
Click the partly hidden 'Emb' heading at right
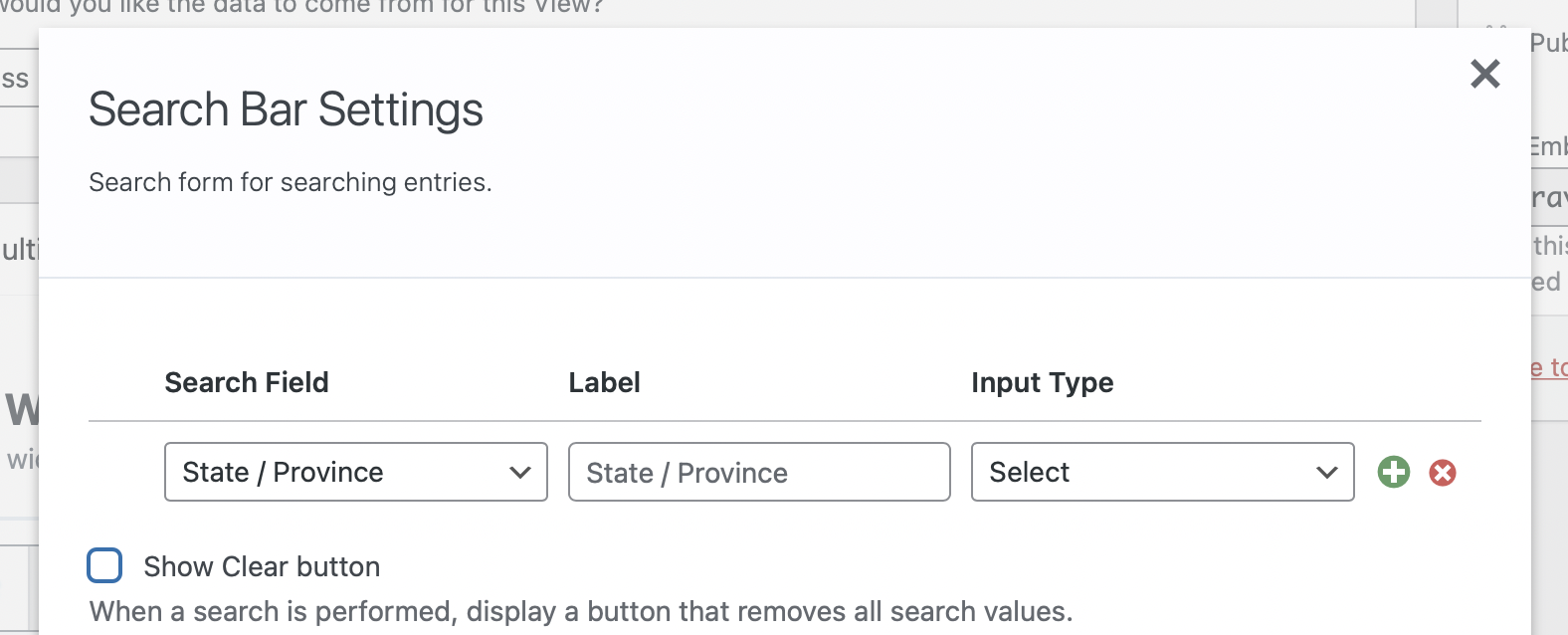pos(1548,147)
